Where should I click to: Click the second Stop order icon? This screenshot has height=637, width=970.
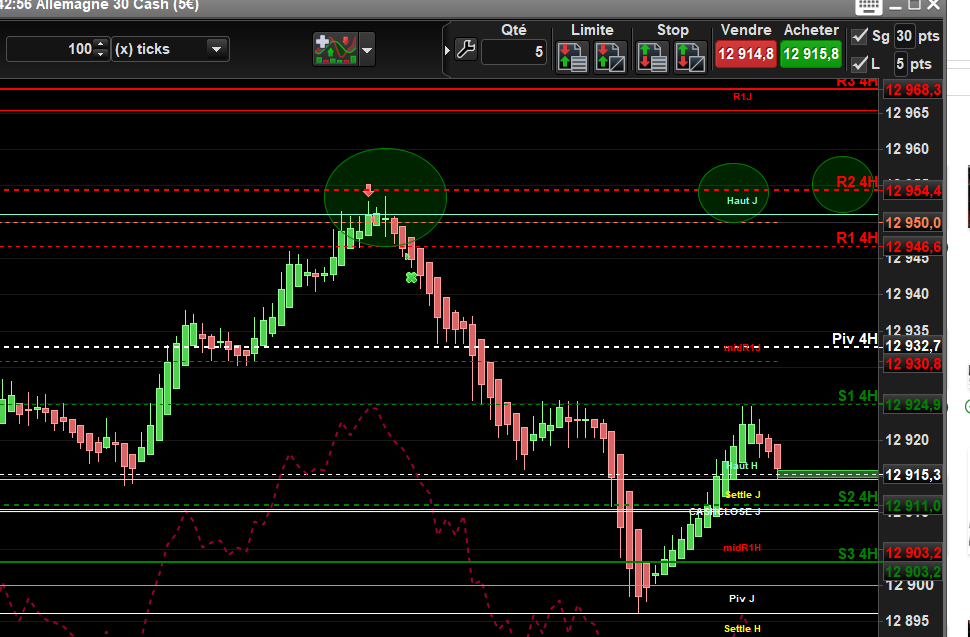click(690, 58)
